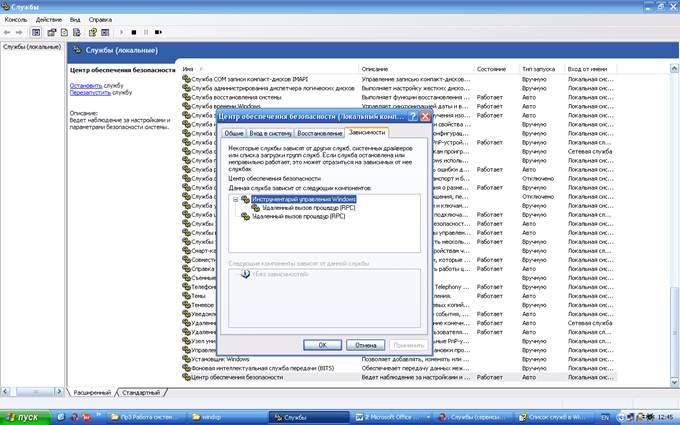Image resolution: width=680 pixels, height=425 pixels.
Task: Sort by the Вход от имени column header
Action: coord(591,69)
